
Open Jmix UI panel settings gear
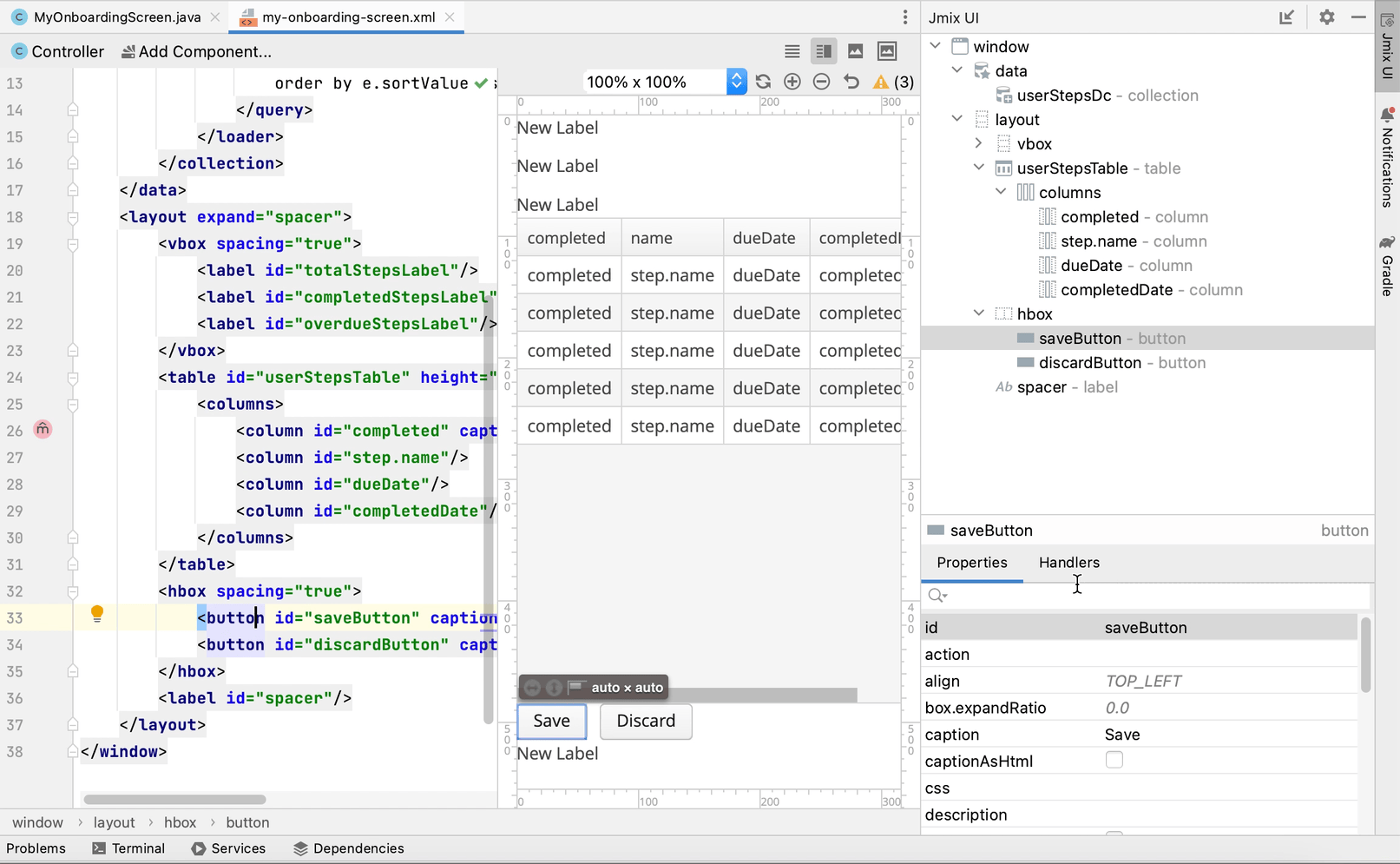[1326, 17]
